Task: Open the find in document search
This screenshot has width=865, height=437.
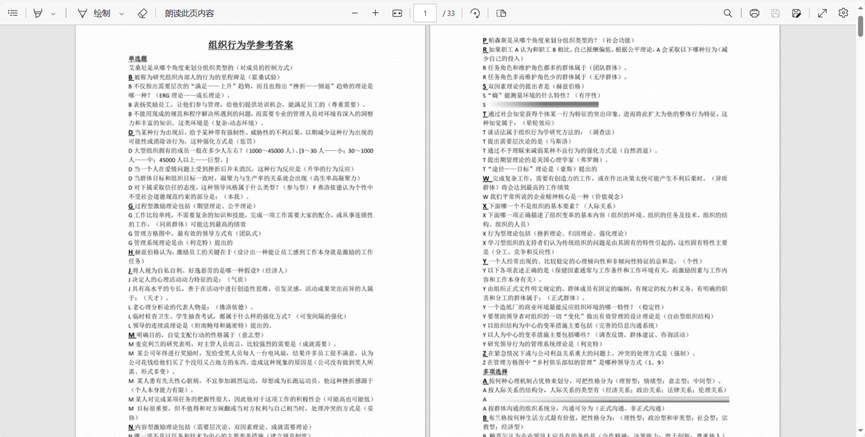Action: pos(726,14)
